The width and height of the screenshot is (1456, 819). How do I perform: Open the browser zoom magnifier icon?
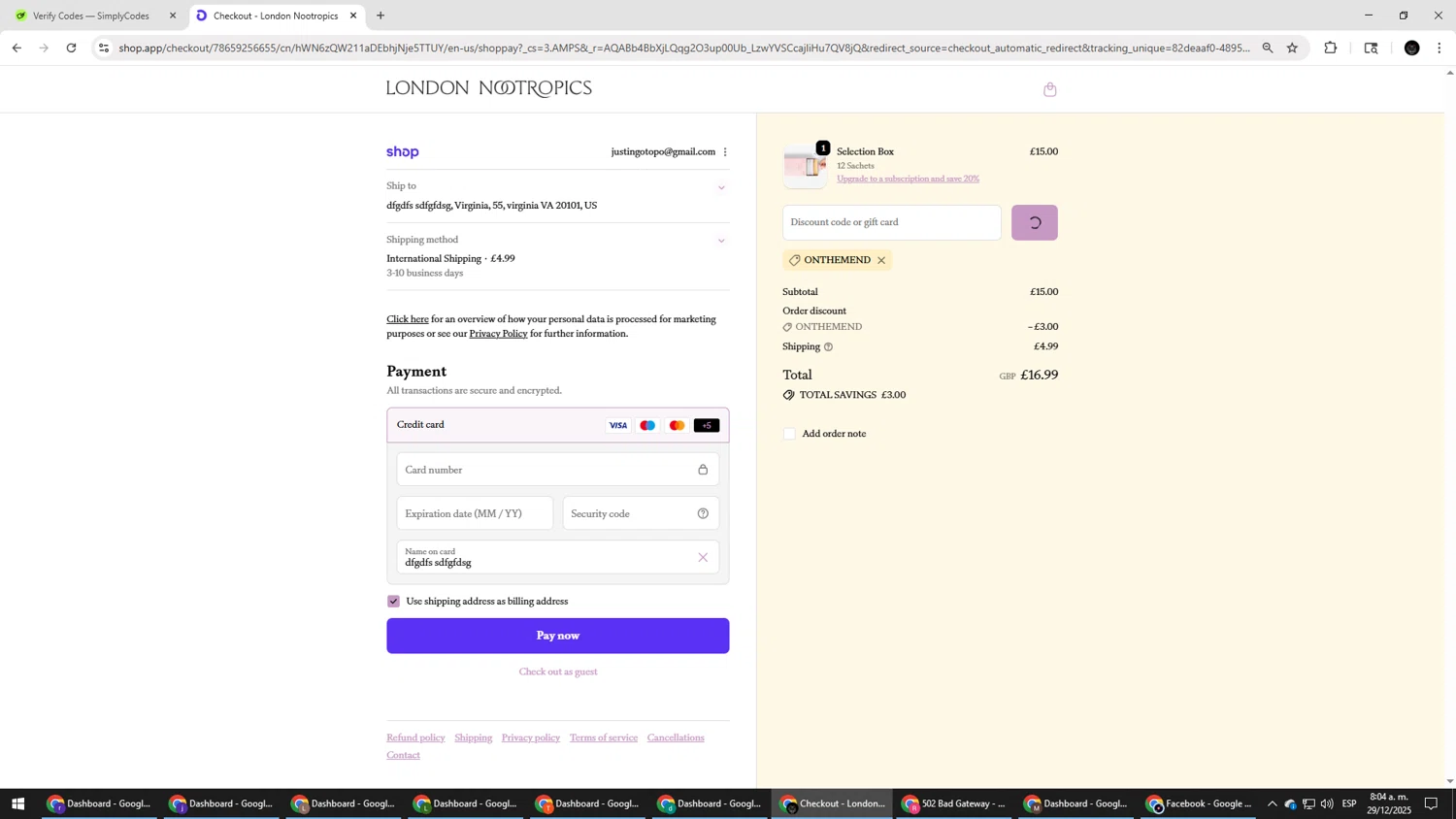pyautogui.click(x=1268, y=48)
